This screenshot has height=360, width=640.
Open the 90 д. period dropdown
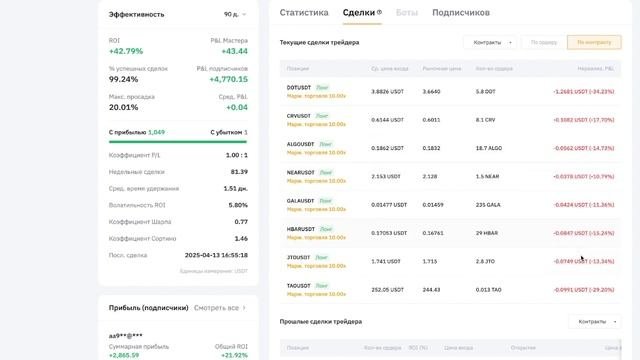[235, 14]
